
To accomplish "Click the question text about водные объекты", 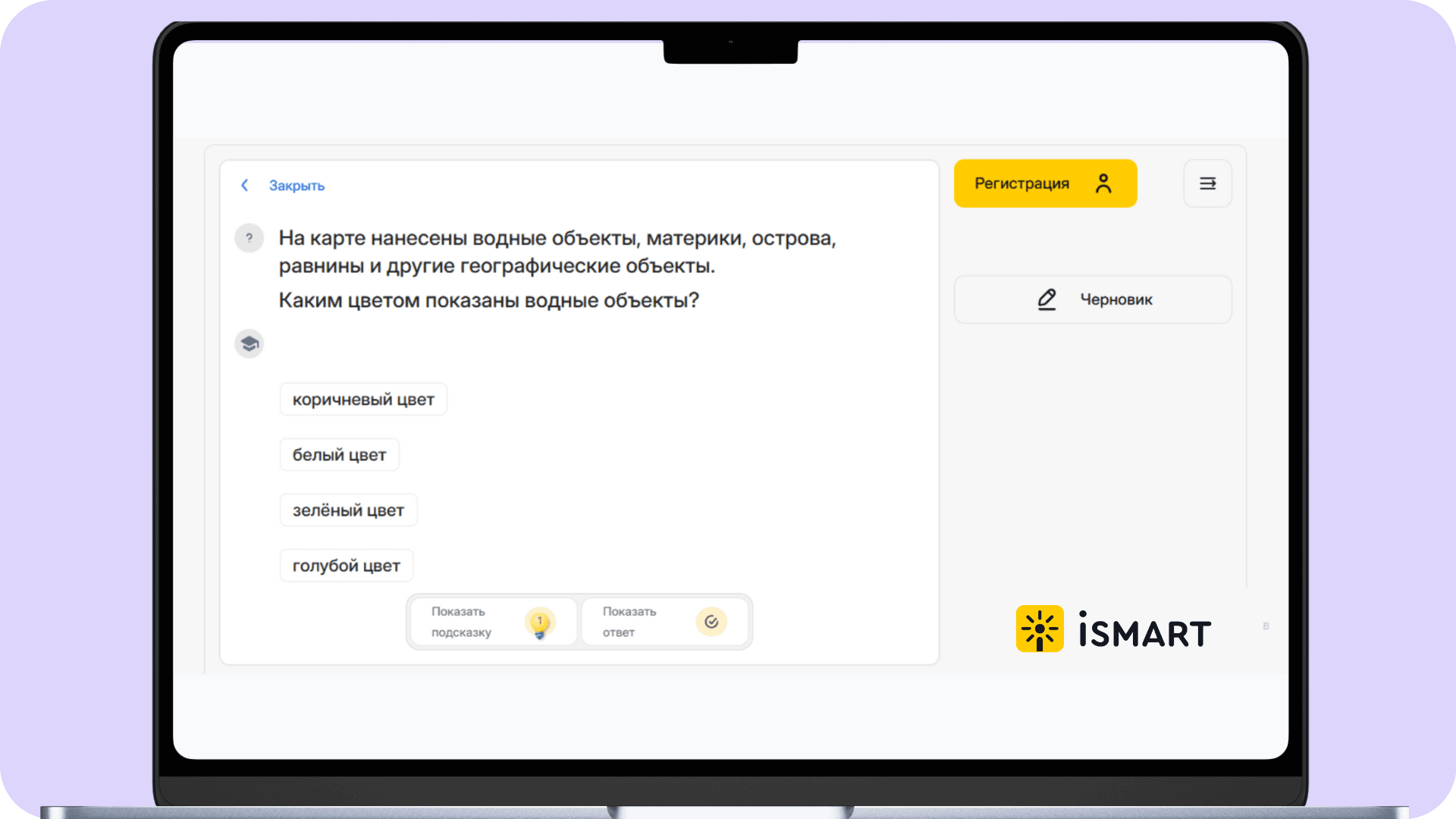I will [x=488, y=300].
